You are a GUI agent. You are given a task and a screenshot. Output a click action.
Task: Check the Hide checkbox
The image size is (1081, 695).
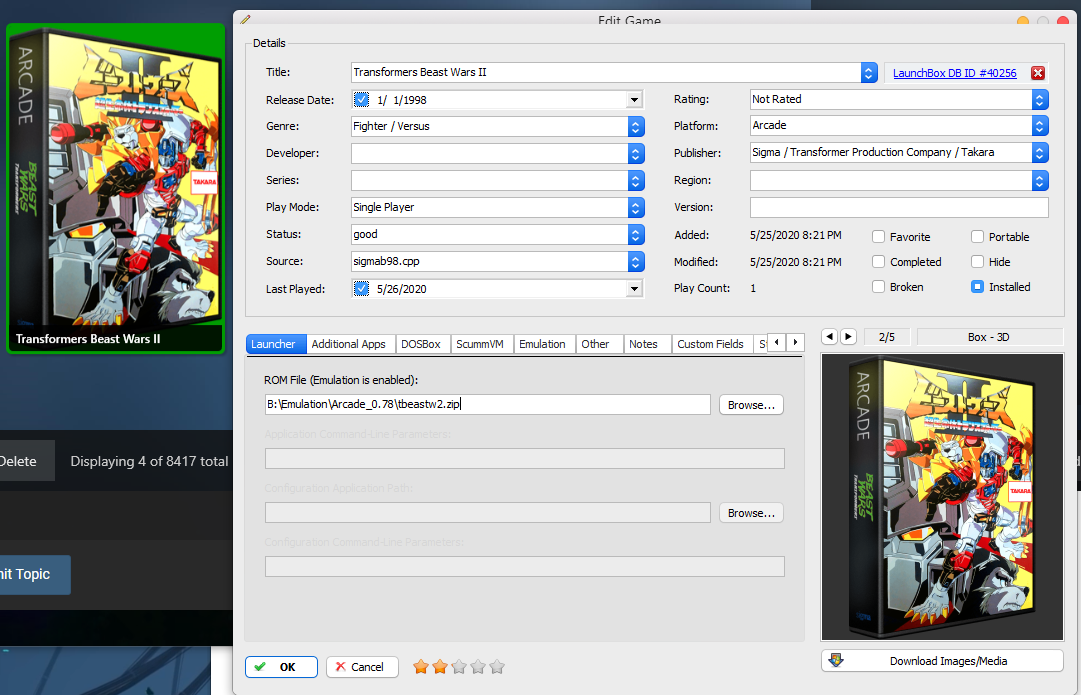pyautogui.click(x=977, y=261)
